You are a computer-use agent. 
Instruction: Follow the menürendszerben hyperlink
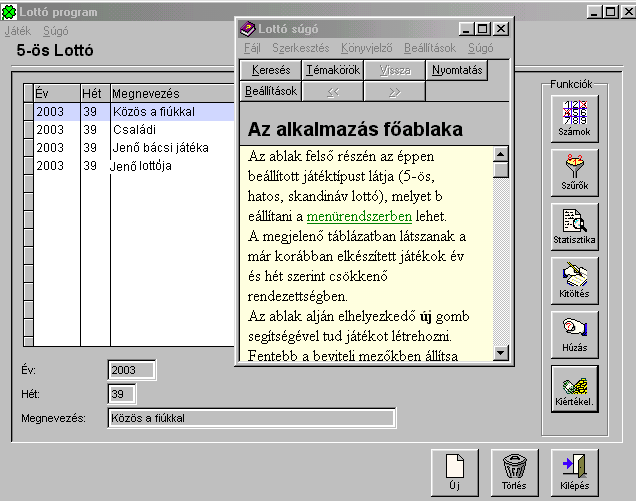click(x=359, y=216)
